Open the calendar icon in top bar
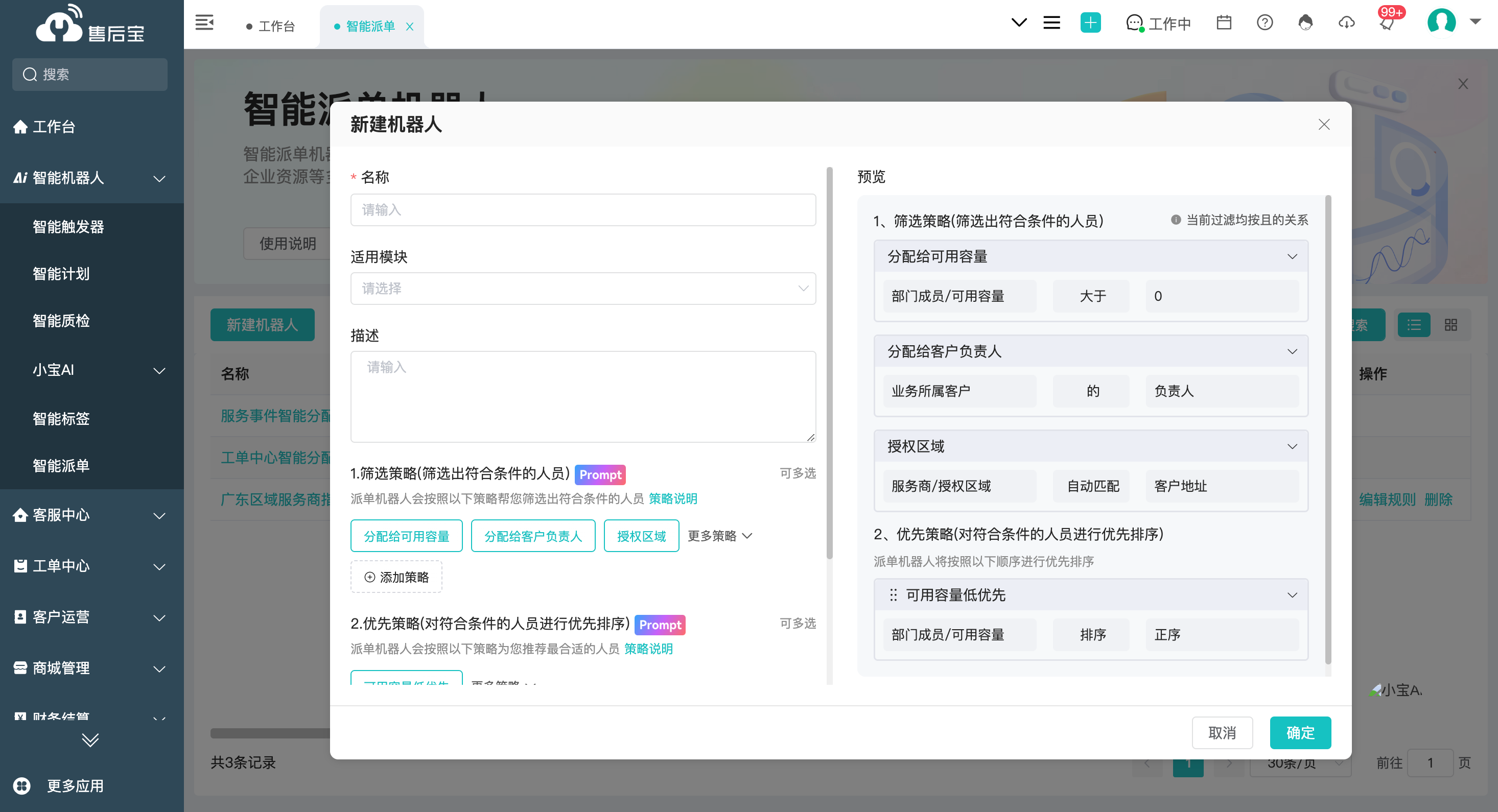1498x812 pixels. (1224, 22)
